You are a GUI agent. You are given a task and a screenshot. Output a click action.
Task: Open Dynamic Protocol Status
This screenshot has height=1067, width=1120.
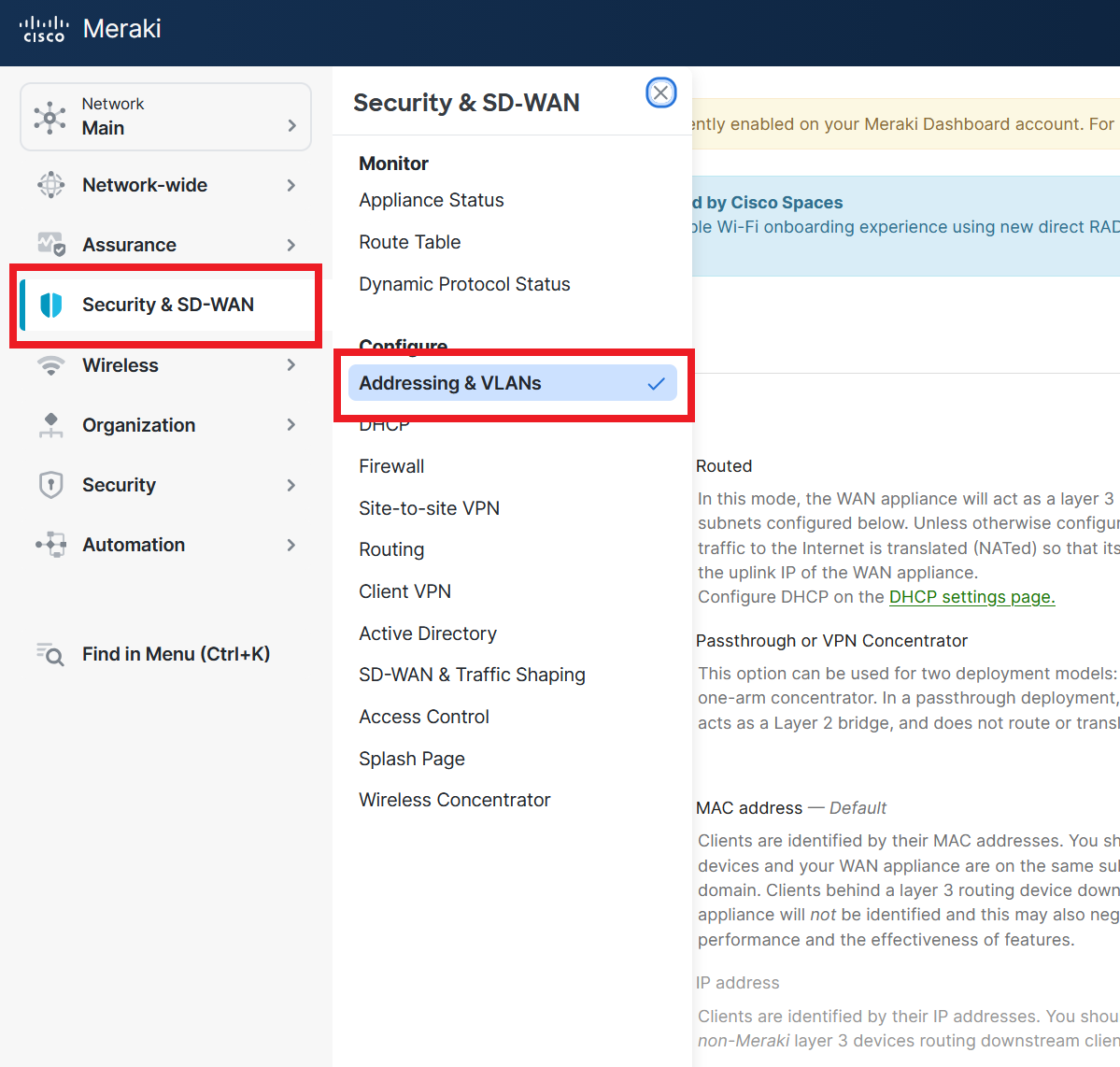(464, 284)
